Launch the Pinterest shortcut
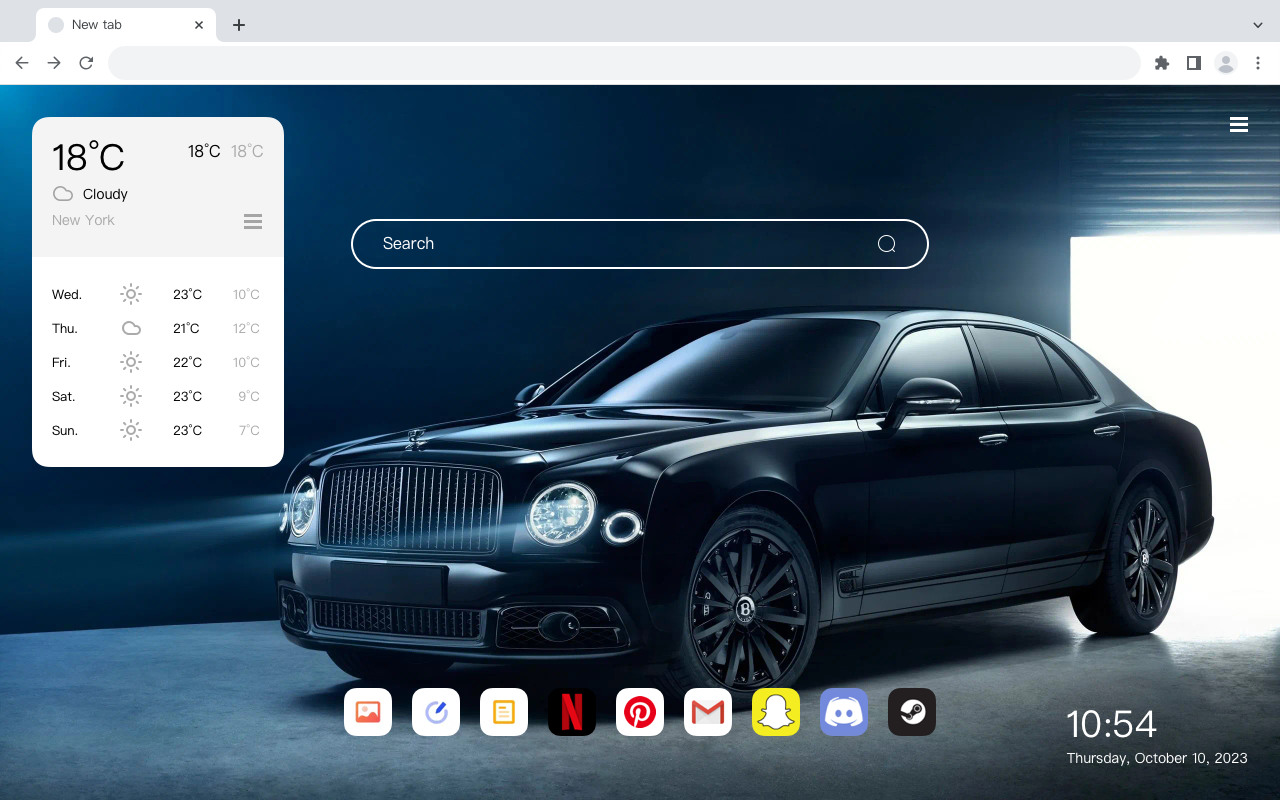 point(640,712)
